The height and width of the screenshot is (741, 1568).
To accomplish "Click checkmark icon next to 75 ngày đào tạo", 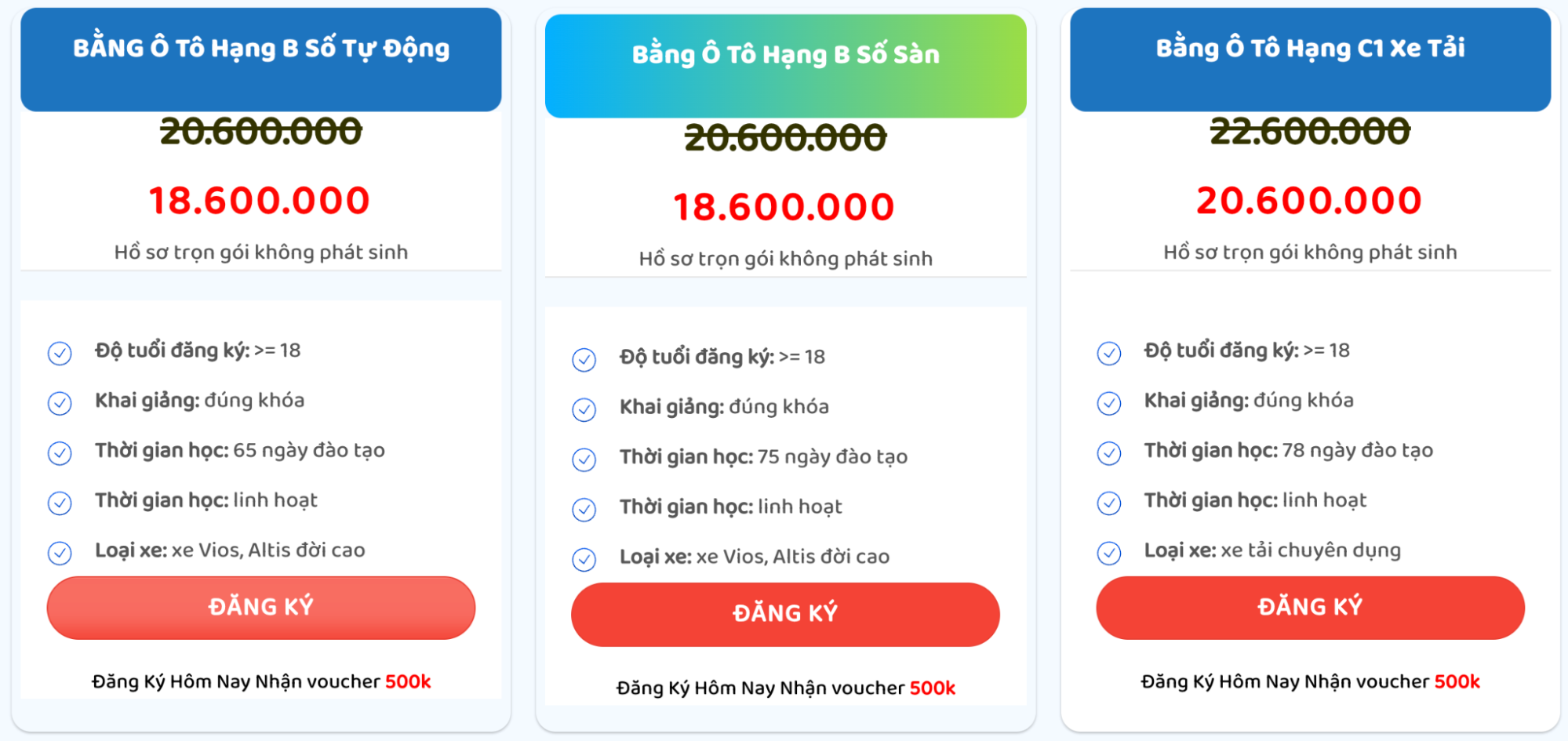I will [x=584, y=459].
